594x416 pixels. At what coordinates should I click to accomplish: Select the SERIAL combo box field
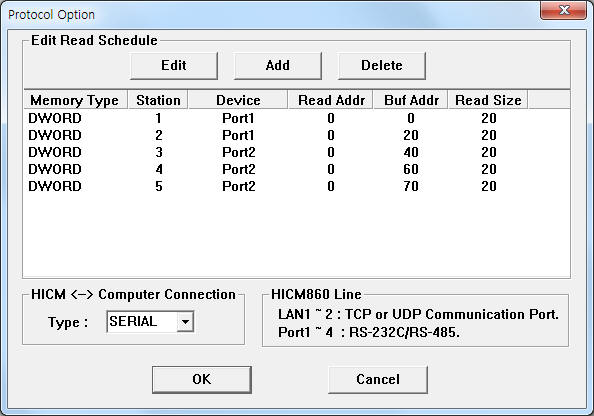click(150, 322)
